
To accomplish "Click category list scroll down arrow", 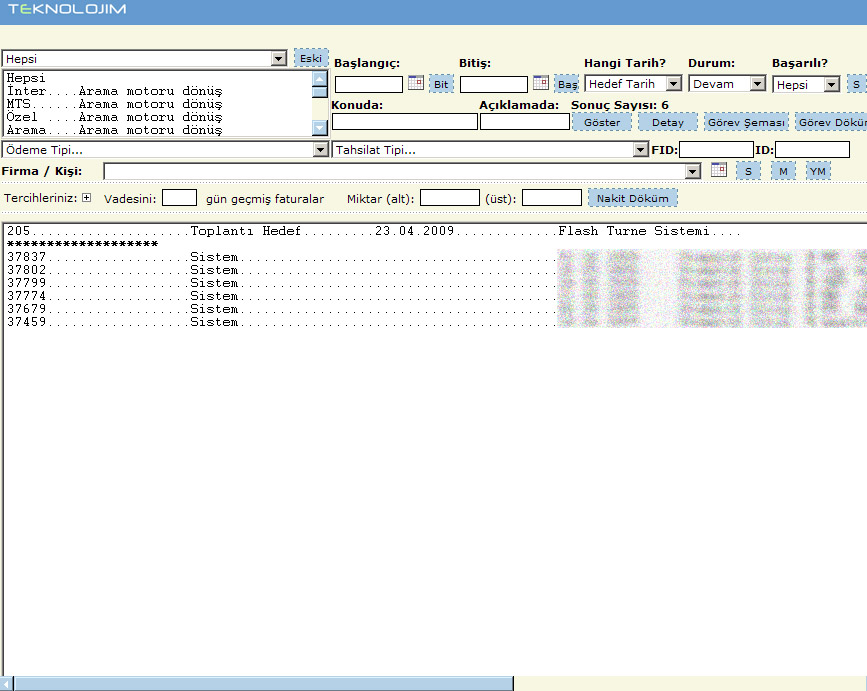I will pyautogui.click(x=320, y=128).
